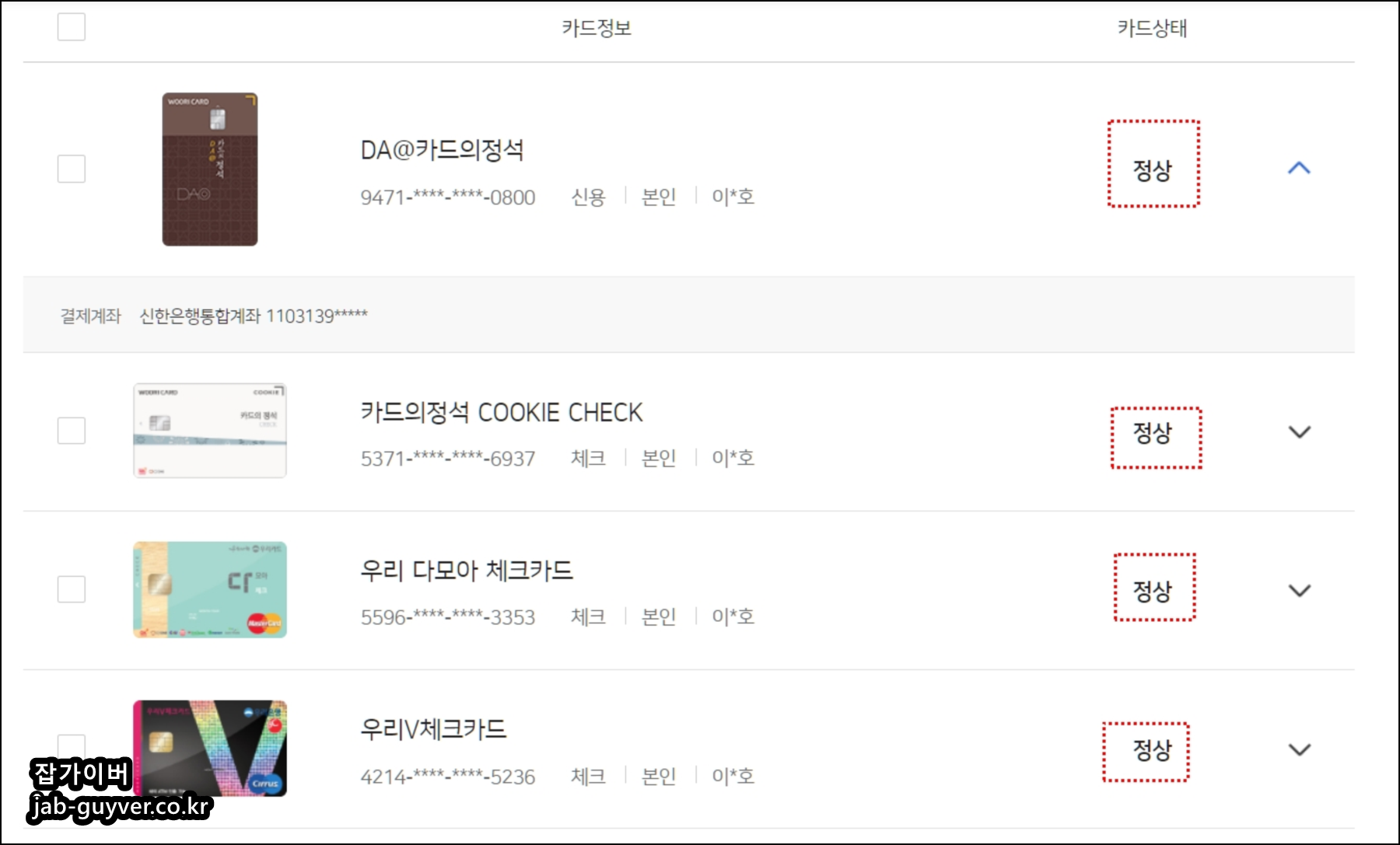This screenshot has height=845, width=1400.
Task: Expand the 우리 다모아 체크카드 row
Action: click(1300, 590)
